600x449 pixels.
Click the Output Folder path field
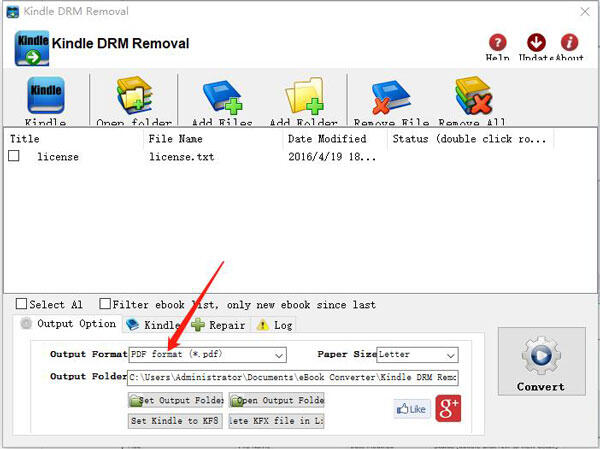tap(293, 377)
